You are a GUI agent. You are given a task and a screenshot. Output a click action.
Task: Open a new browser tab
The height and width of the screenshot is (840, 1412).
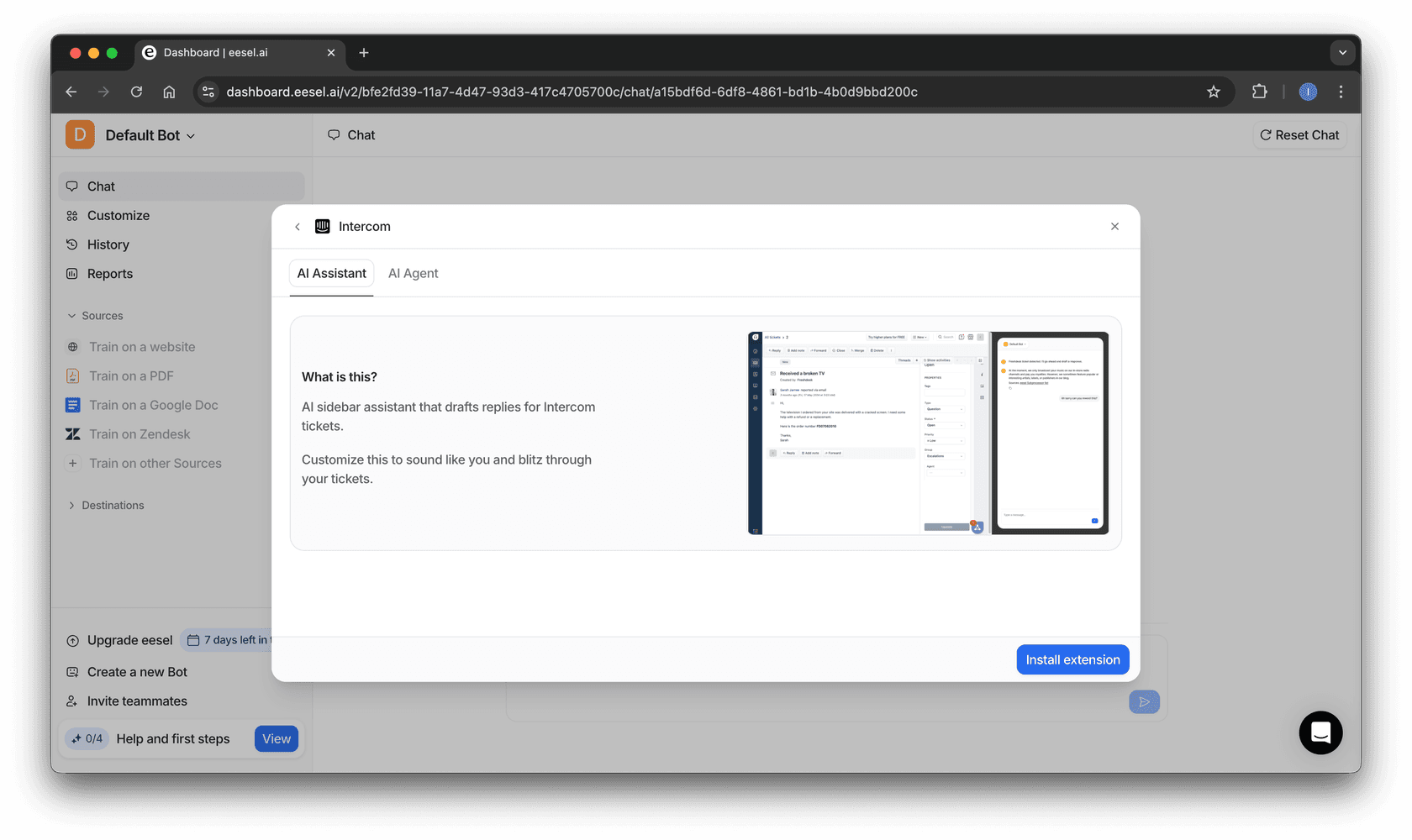point(364,53)
